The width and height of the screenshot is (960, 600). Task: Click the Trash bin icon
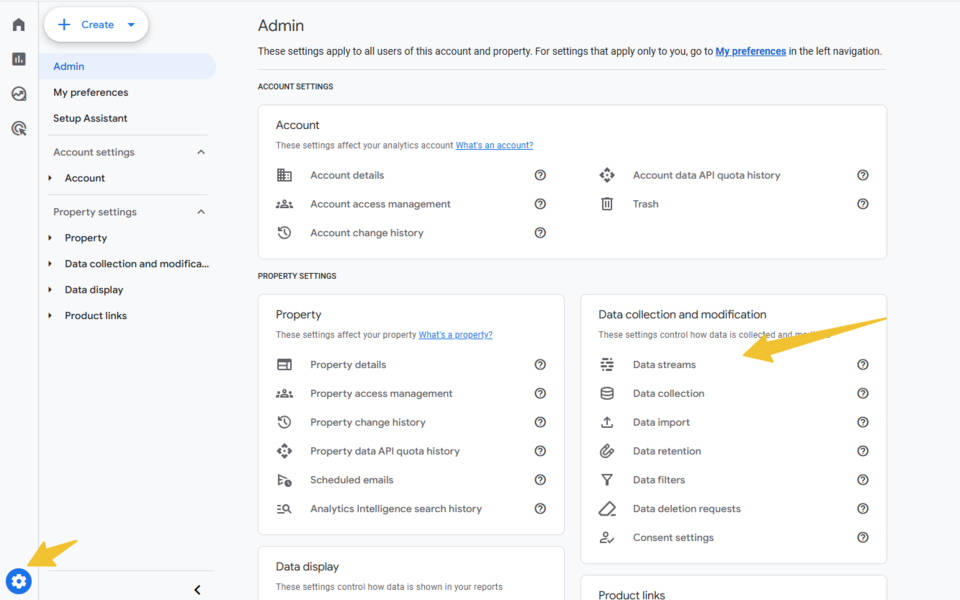click(x=607, y=204)
